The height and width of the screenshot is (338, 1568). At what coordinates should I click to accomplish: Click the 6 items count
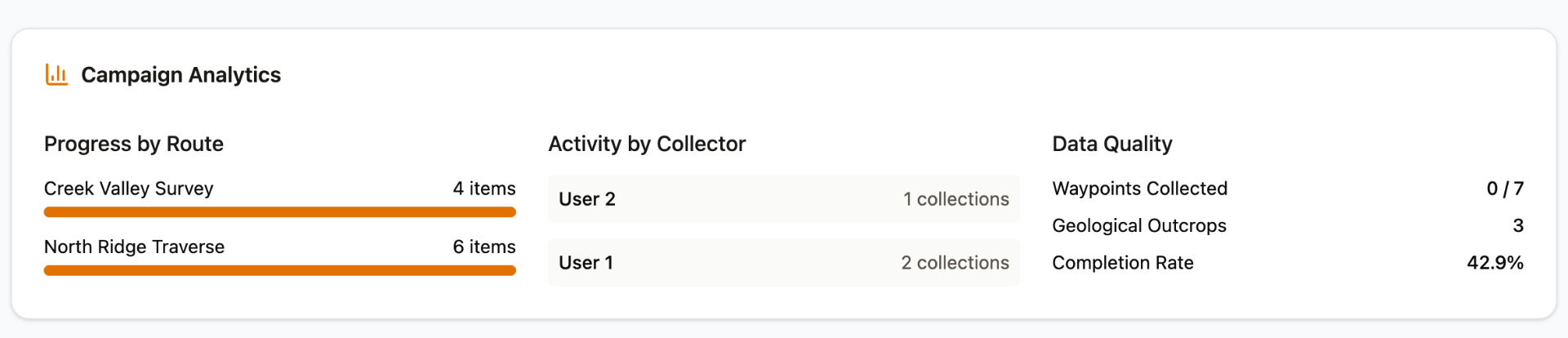click(484, 247)
